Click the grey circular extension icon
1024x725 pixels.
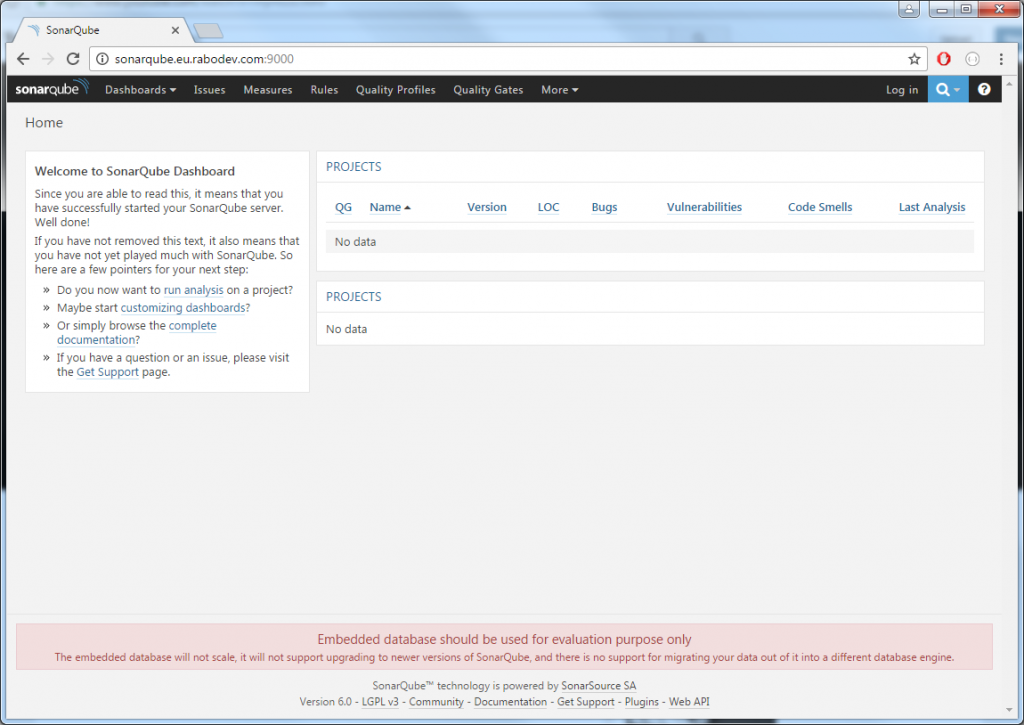pyautogui.click(x=972, y=59)
